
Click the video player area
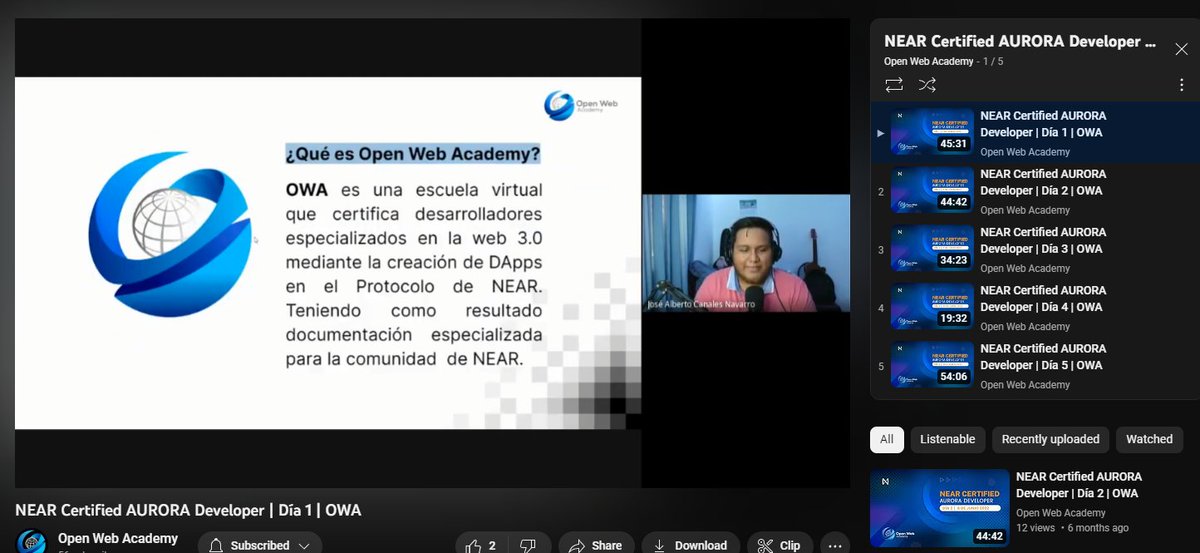coord(433,253)
